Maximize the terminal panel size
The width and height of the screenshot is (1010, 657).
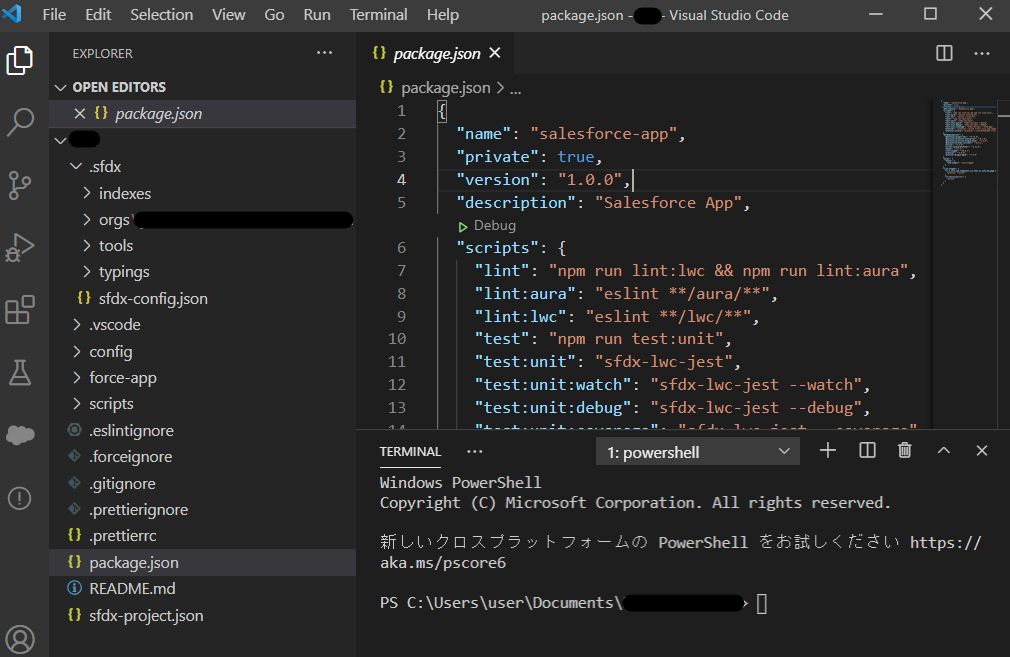(x=944, y=451)
